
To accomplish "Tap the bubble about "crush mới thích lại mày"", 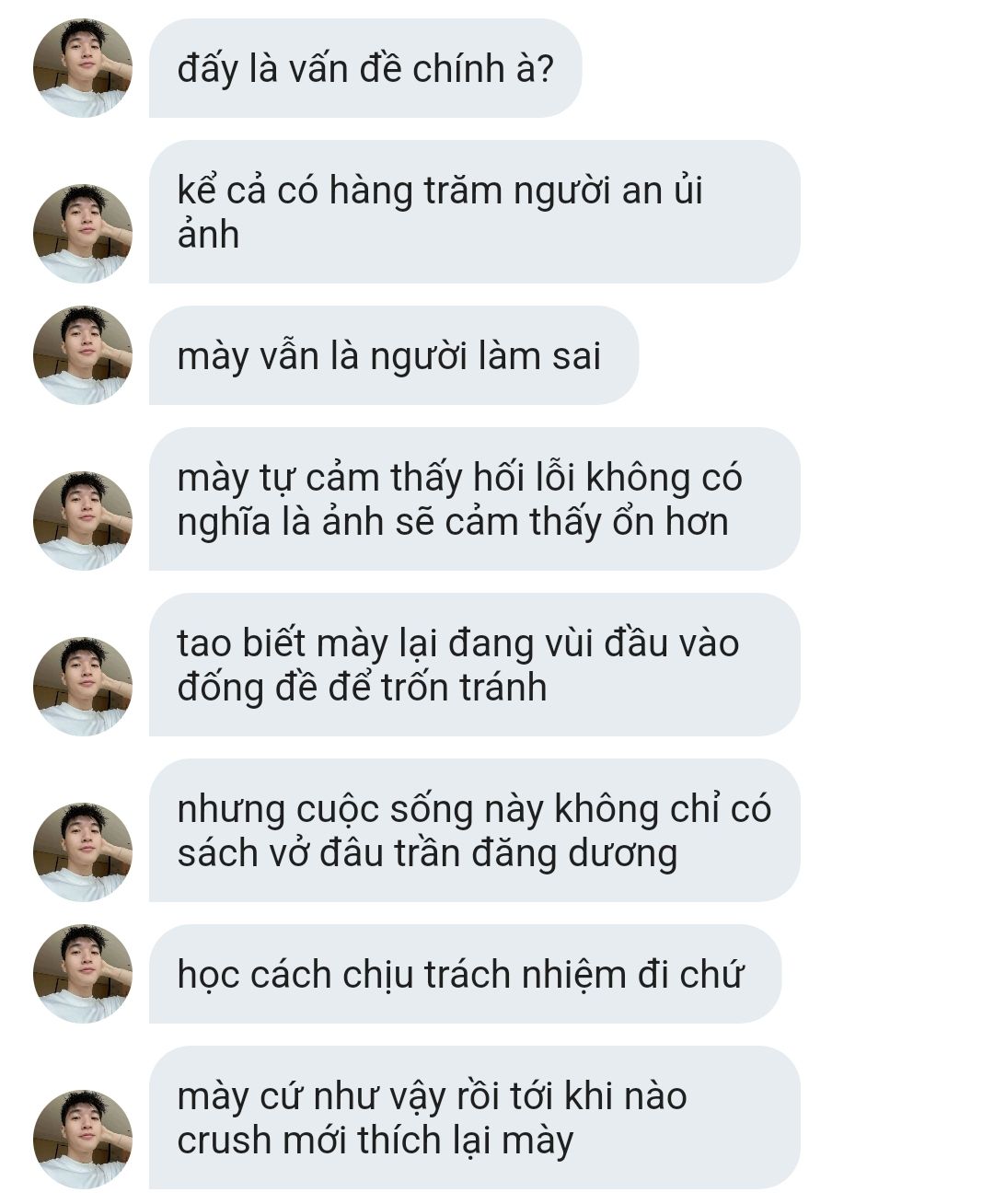I will click(475, 1117).
